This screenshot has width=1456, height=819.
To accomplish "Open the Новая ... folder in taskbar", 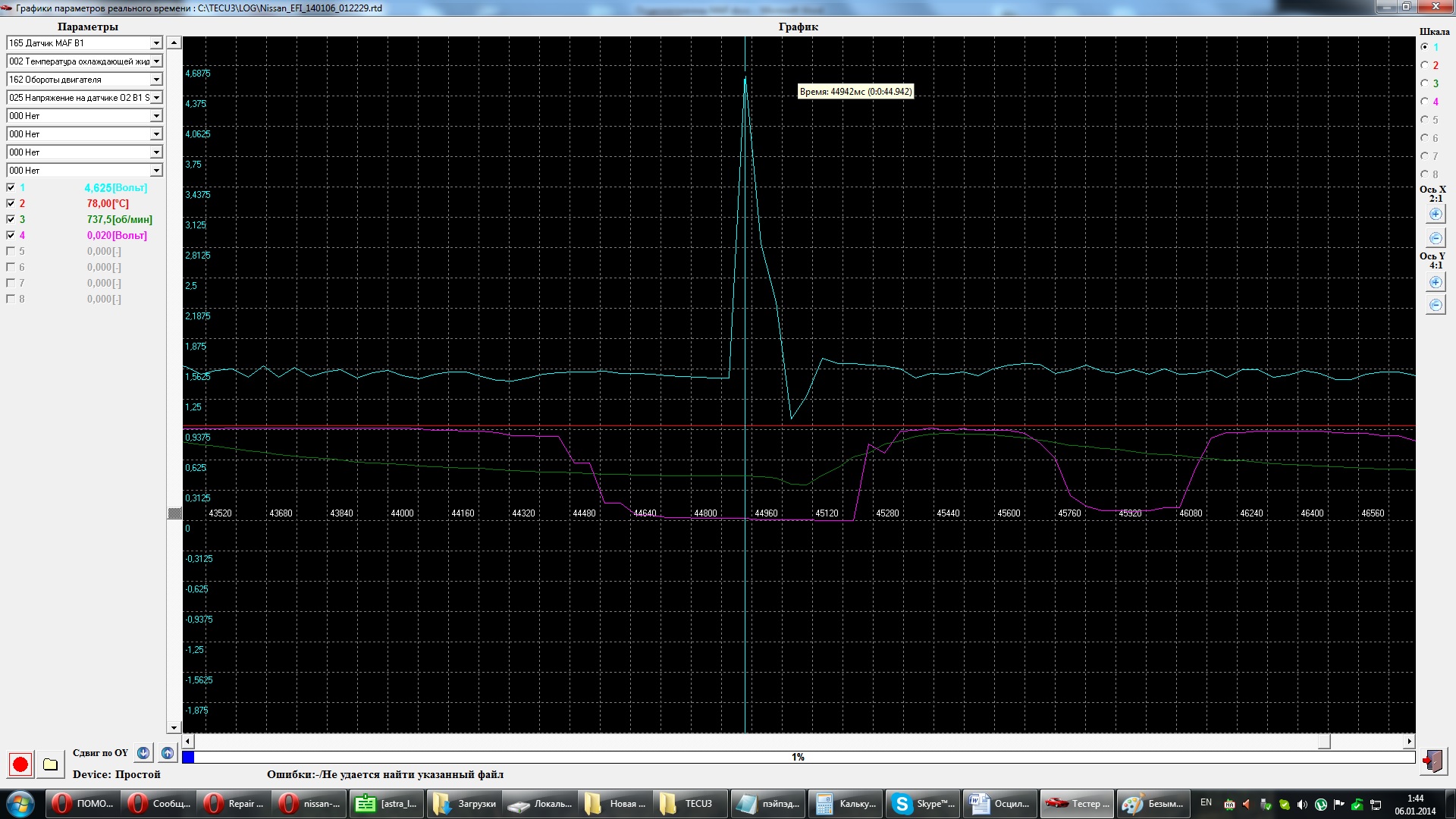I will pos(617,804).
